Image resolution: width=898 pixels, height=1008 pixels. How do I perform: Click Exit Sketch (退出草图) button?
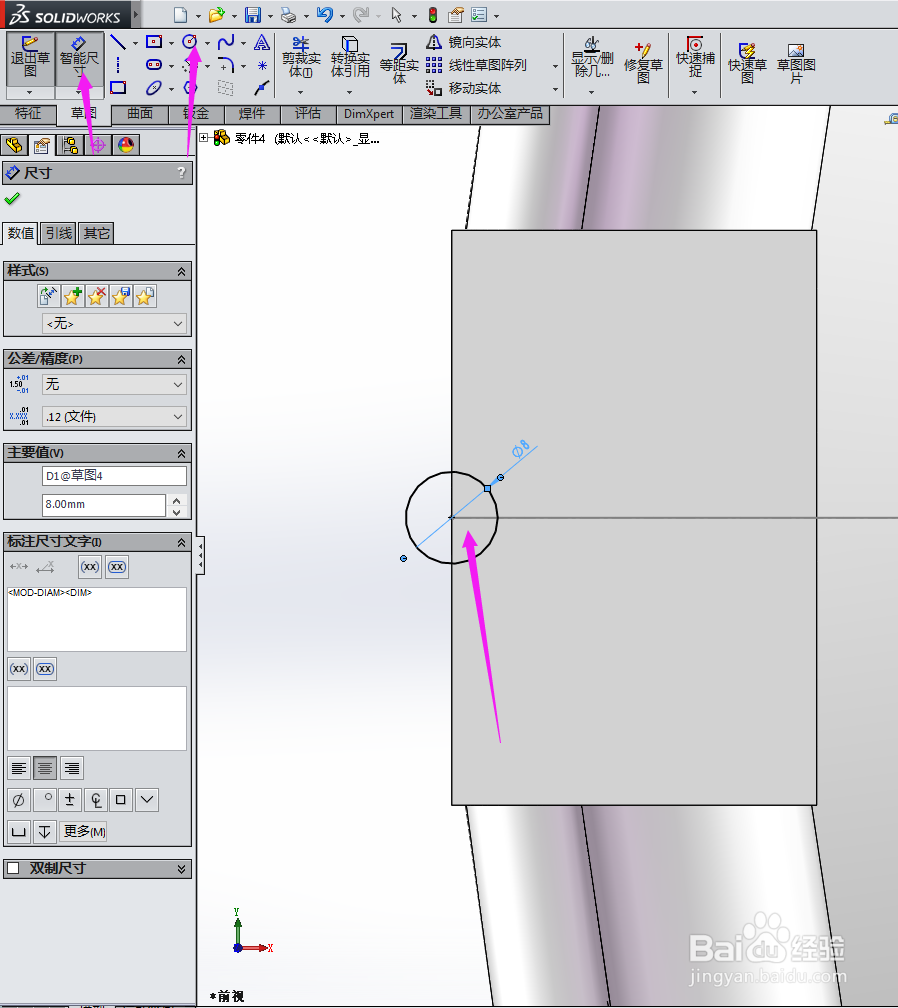pyautogui.click(x=30, y=58)
